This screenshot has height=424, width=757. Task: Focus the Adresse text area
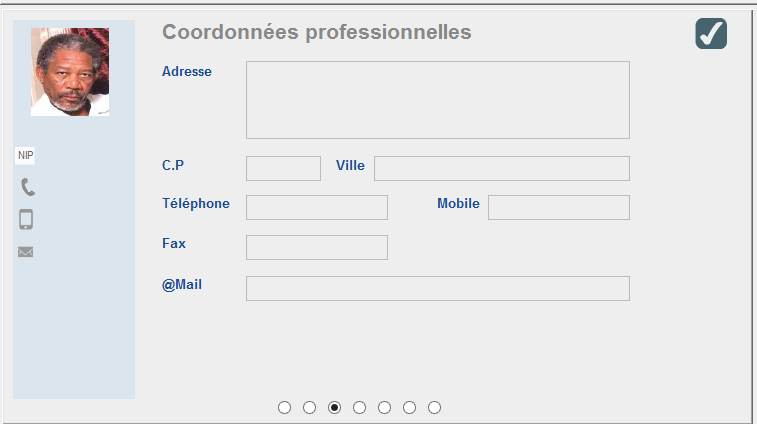[x=438, y=100]
